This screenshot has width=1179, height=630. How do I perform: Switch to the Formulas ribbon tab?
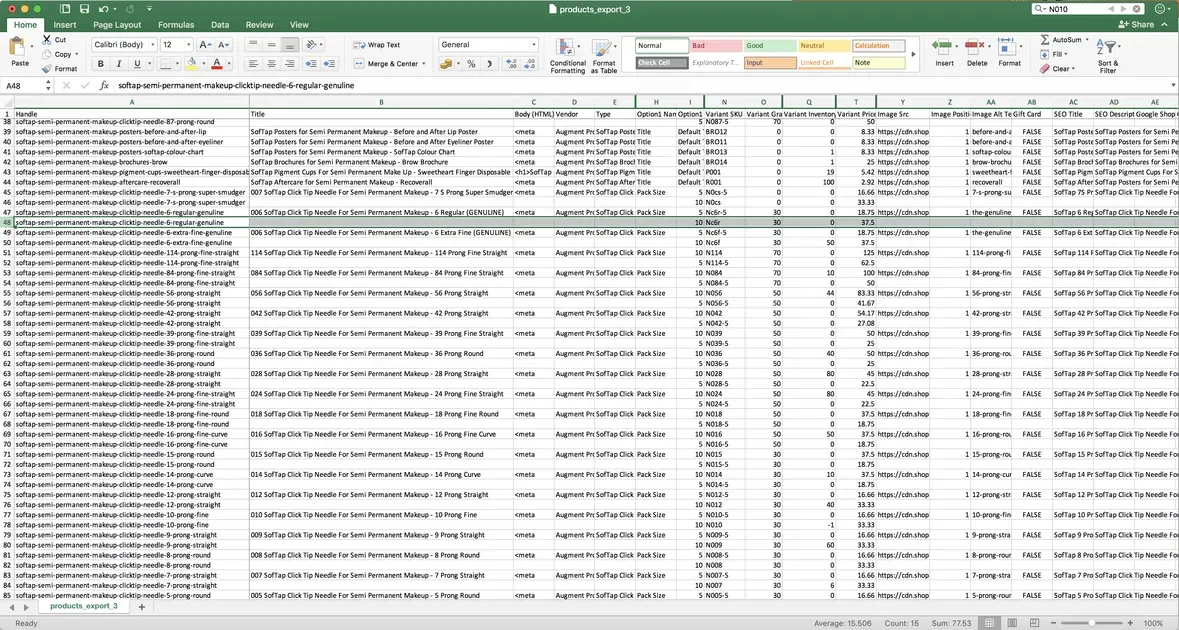pyautogui.click(x=176, y=24)
